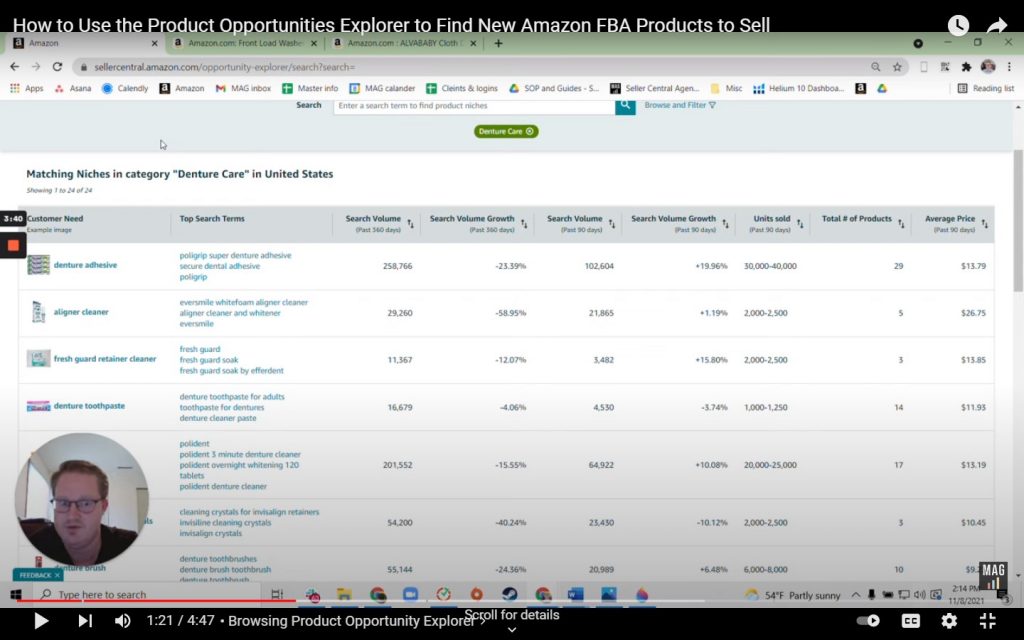Viewport: 1024px width, 640px height.
Task: Open the Google Drive bookmark icon
Action: [x=882, y=88]
